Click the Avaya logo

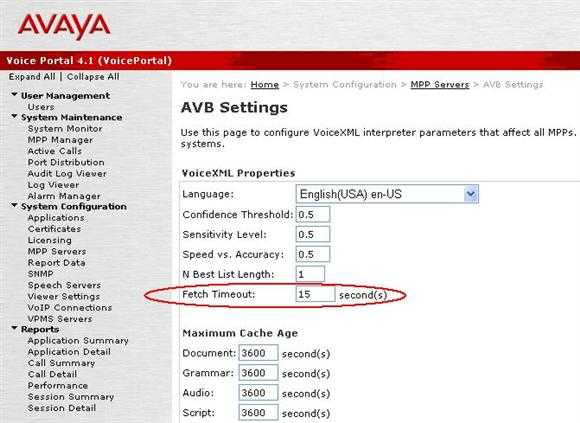[64, 26]
